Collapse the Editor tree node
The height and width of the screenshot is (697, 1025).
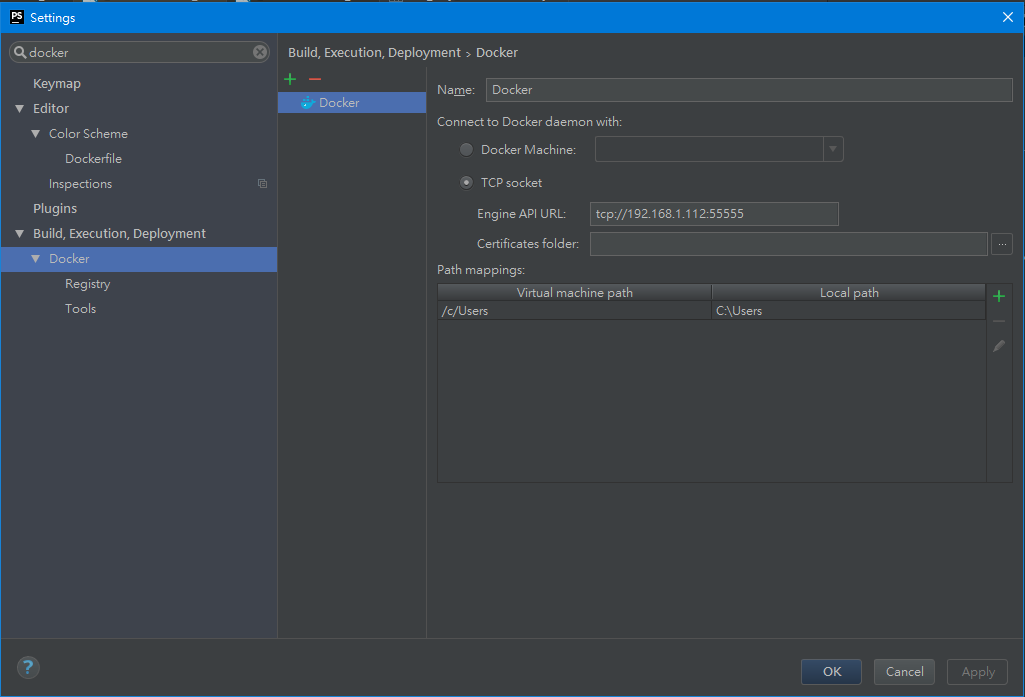[20, 109]
